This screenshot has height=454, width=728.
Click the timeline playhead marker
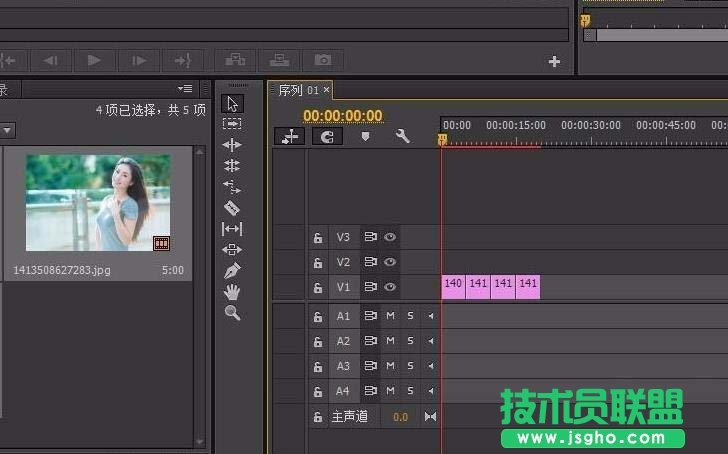pyautogui.click(x=442, y=139)
